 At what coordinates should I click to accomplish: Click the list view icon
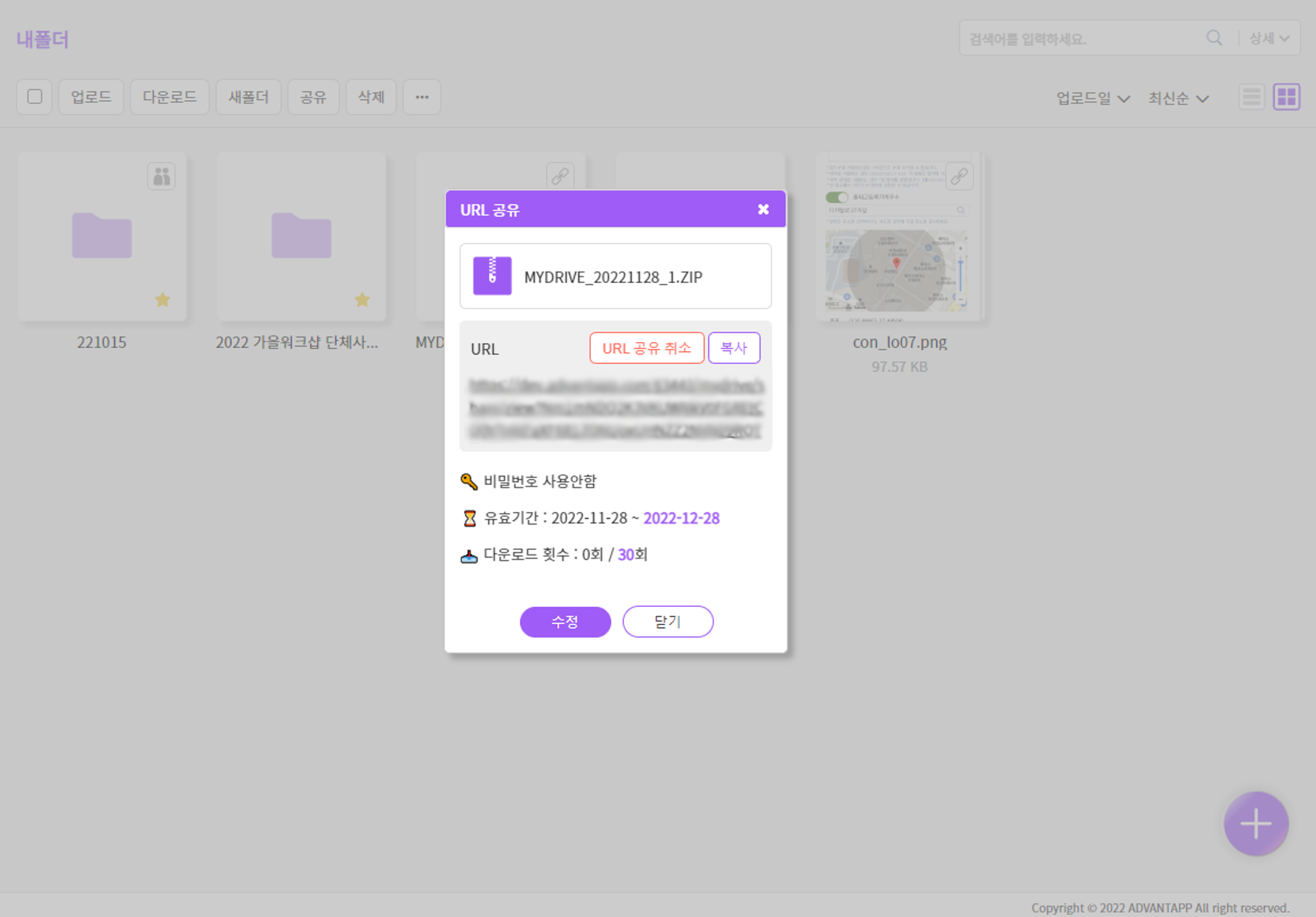[1251, 97]
